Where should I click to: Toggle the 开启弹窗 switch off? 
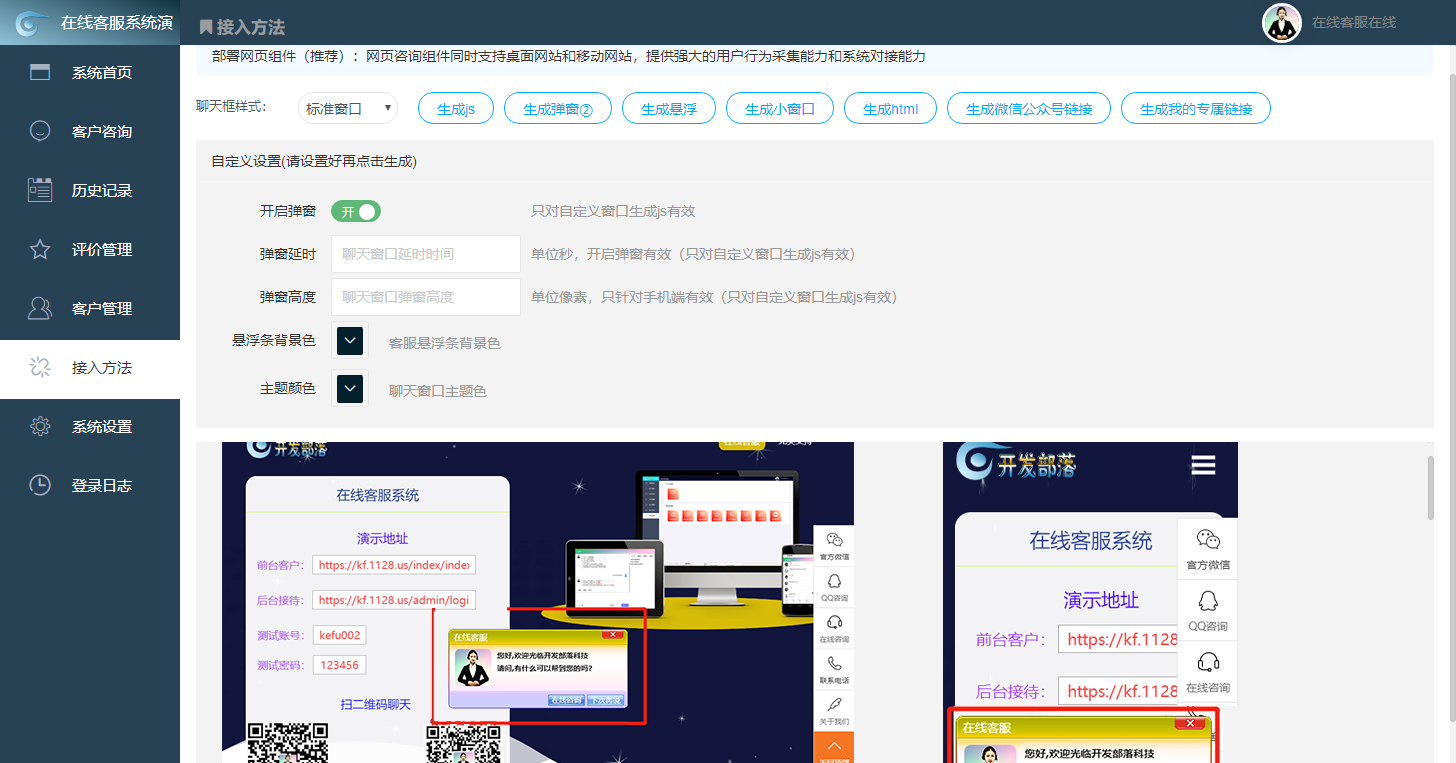[356, 212]
